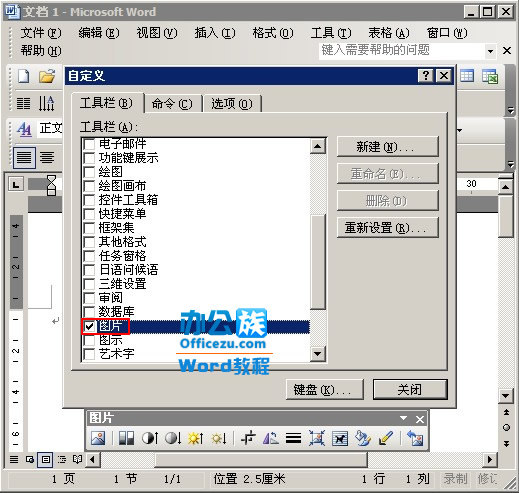Select Set Transparent Color tool
This screenshot has width=519, height=493.
point(386,438)
